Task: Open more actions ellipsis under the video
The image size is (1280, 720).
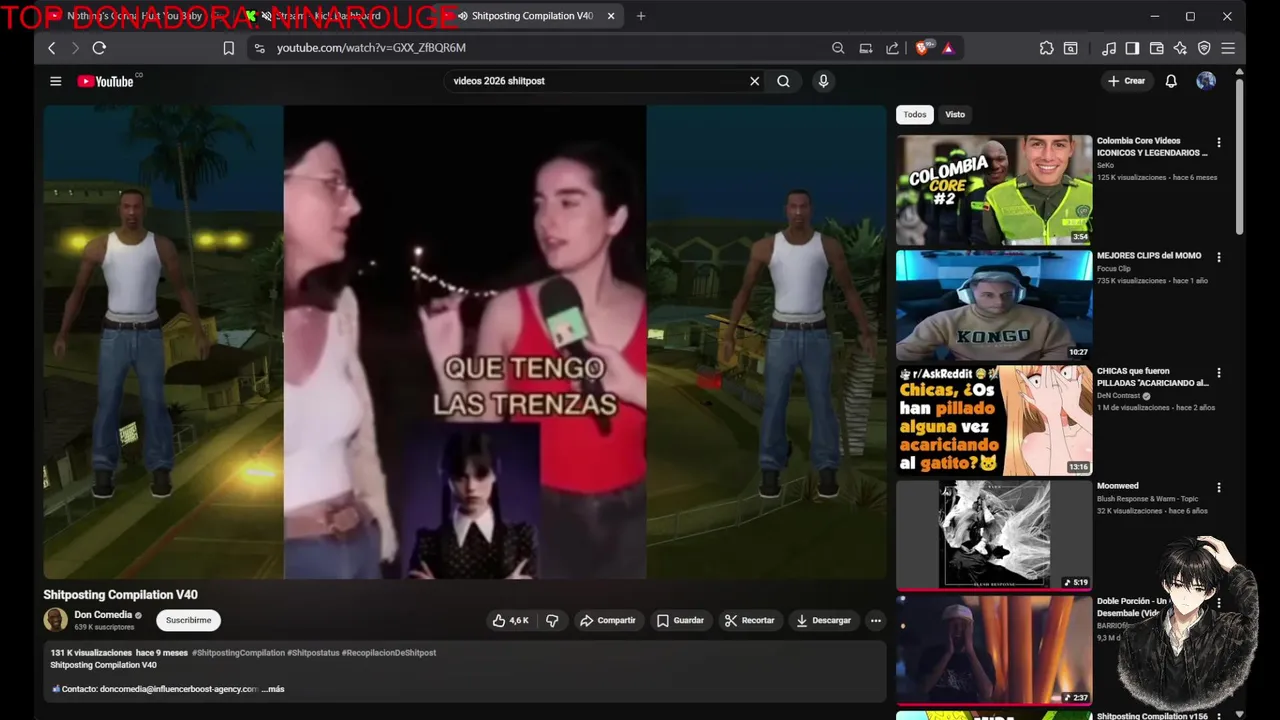Action: click(x=875, y=621)
